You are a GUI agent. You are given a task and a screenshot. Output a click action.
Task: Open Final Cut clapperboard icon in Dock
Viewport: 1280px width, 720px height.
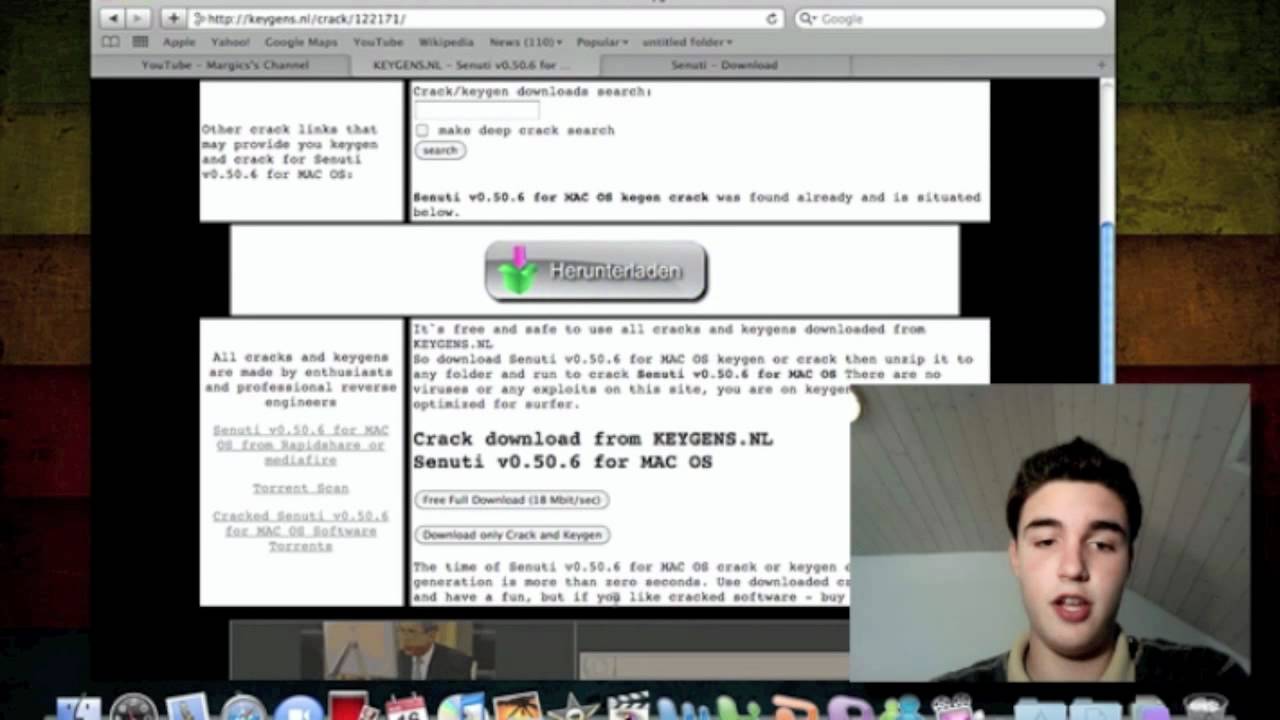tap(628, 708)
